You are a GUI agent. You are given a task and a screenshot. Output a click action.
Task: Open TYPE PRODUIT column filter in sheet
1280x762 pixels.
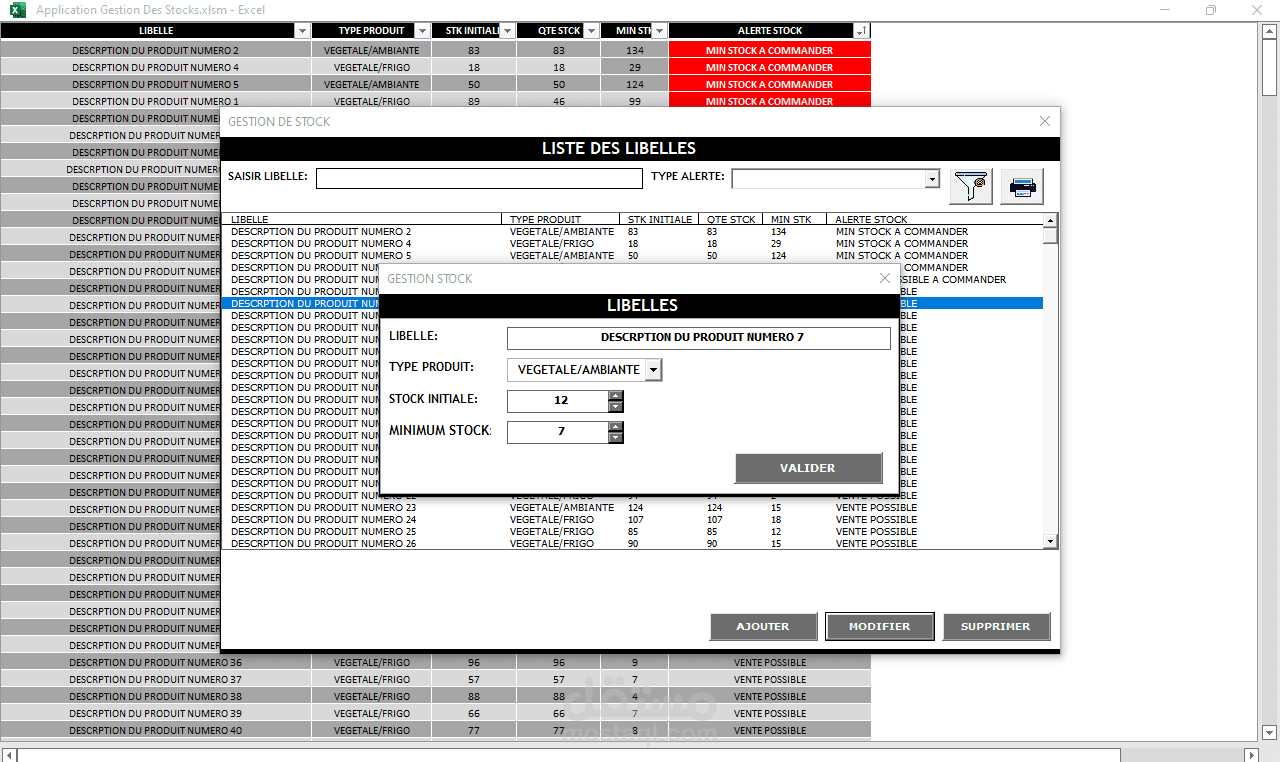[x=422, y=31]
